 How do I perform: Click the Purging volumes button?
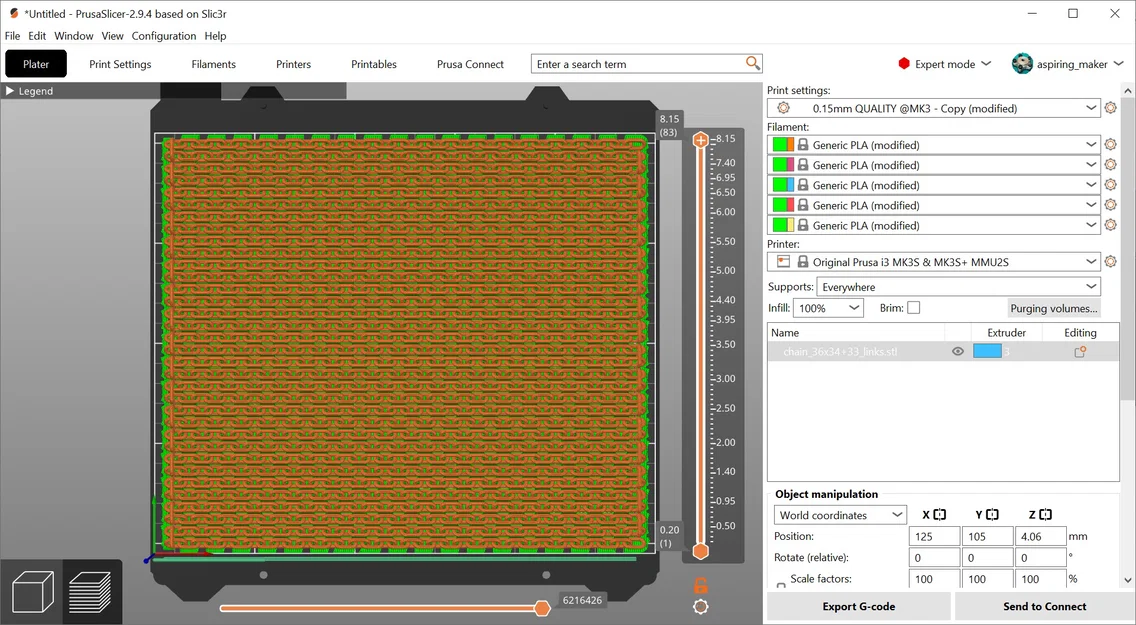(x=1053, y=308)
